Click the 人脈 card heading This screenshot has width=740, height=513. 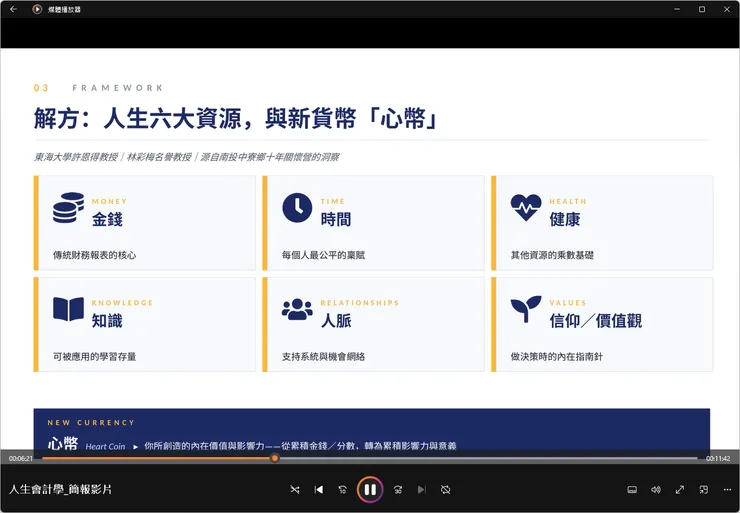pos(336,321)
